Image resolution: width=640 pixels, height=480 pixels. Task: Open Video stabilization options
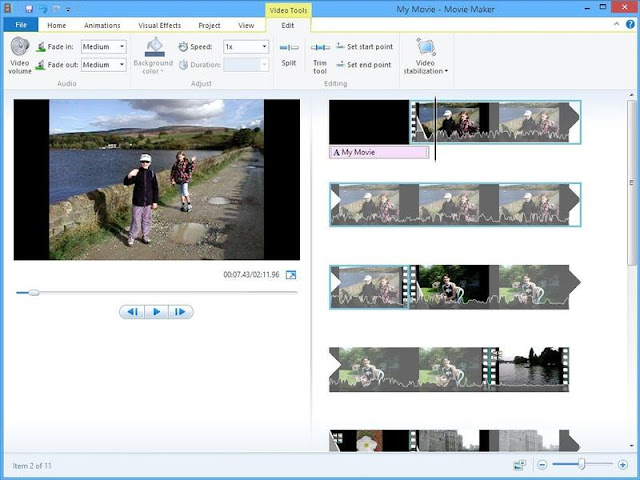pos(426,56)
